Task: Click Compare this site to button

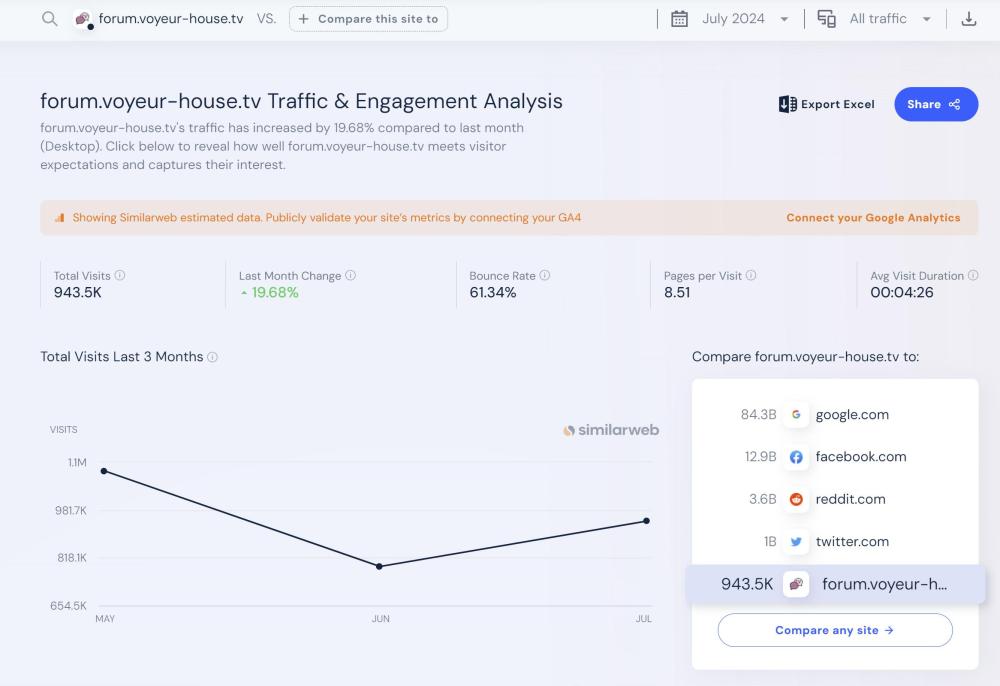Action: (x=368, y=19)
